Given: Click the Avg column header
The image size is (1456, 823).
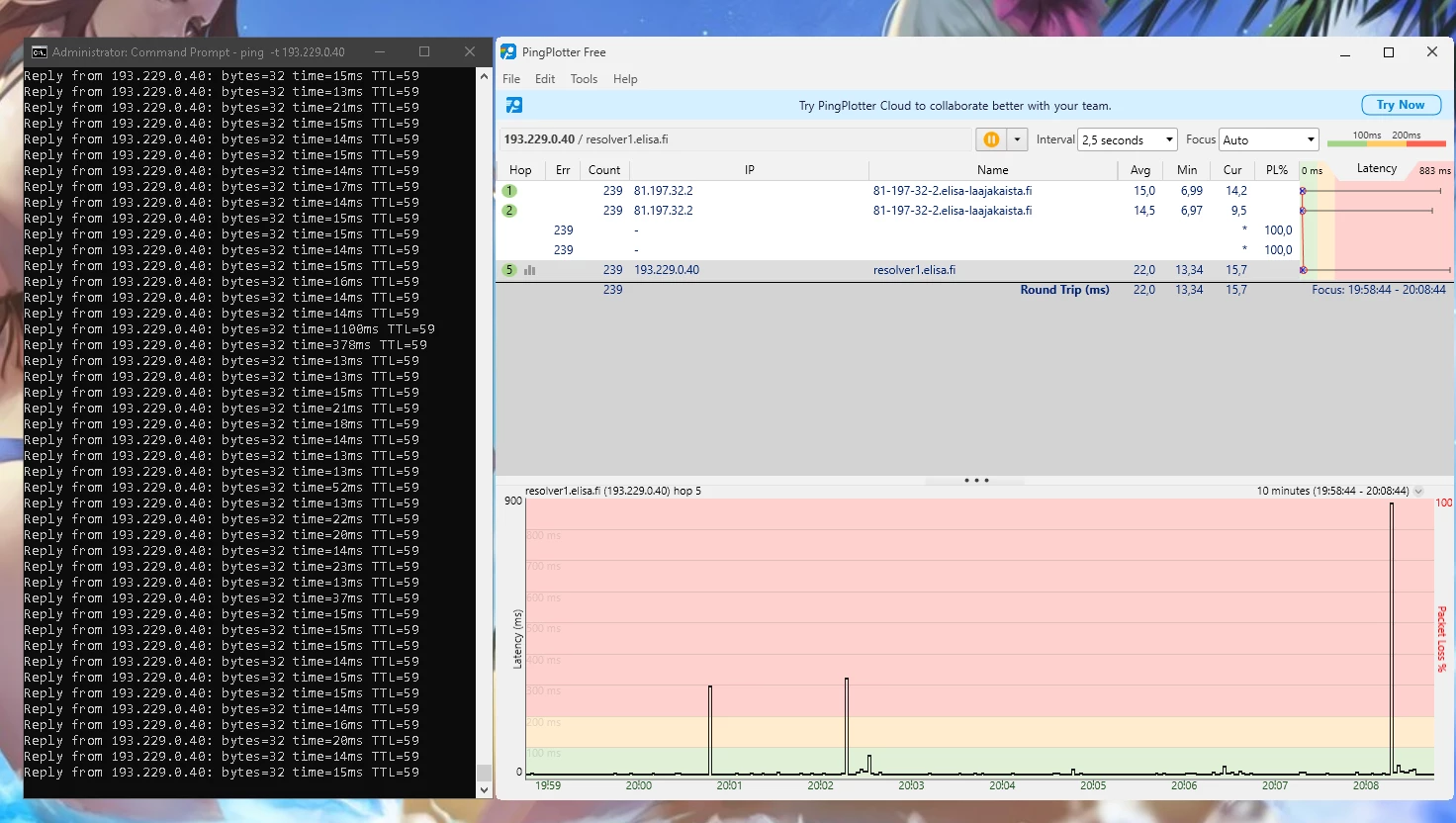Looking at the screenshot, I should tap(1140, 170).
